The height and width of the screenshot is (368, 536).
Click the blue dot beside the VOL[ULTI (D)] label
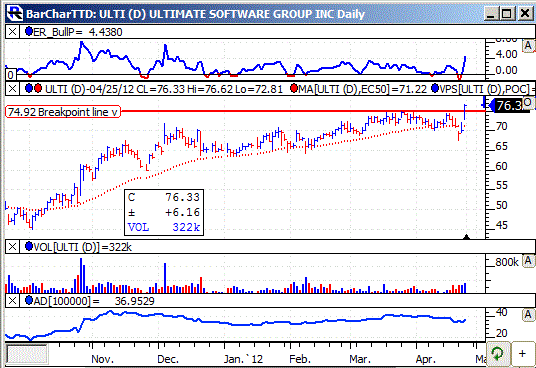(x=29, y=246)
